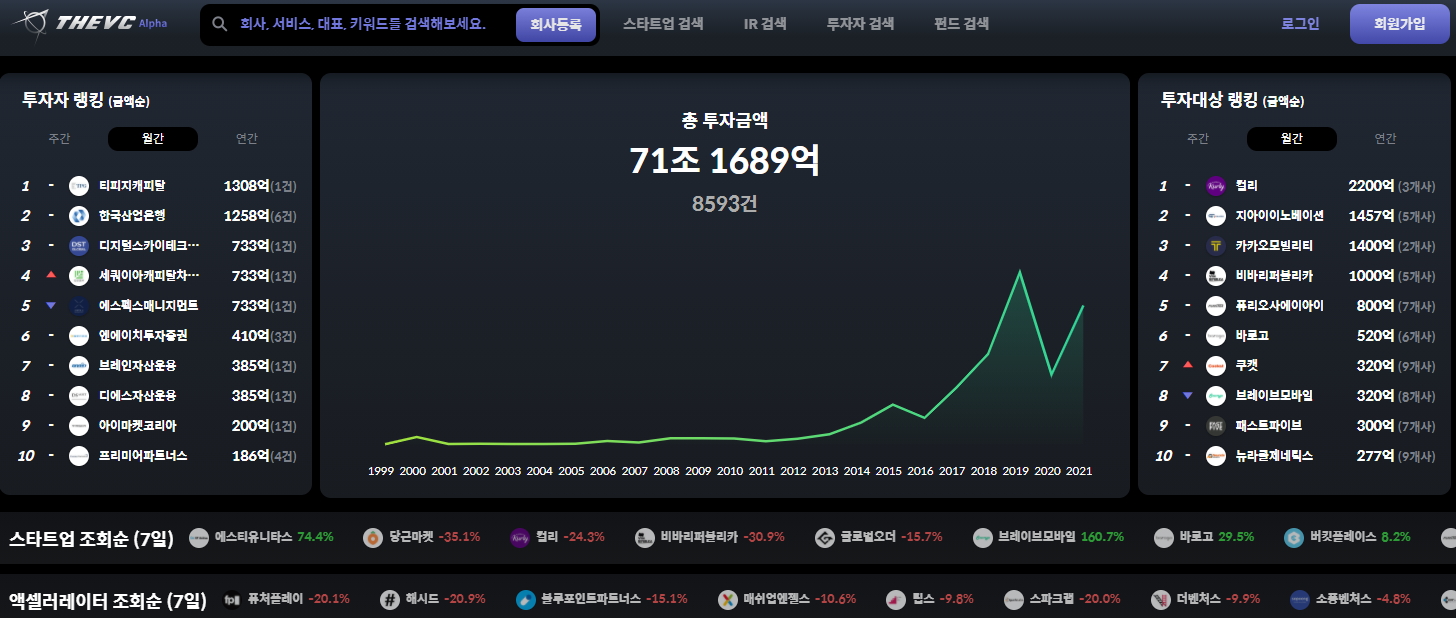
Task: Click the 디에스자산운용 logo icon
Action: pyautogui.click(x=79, y=396)
